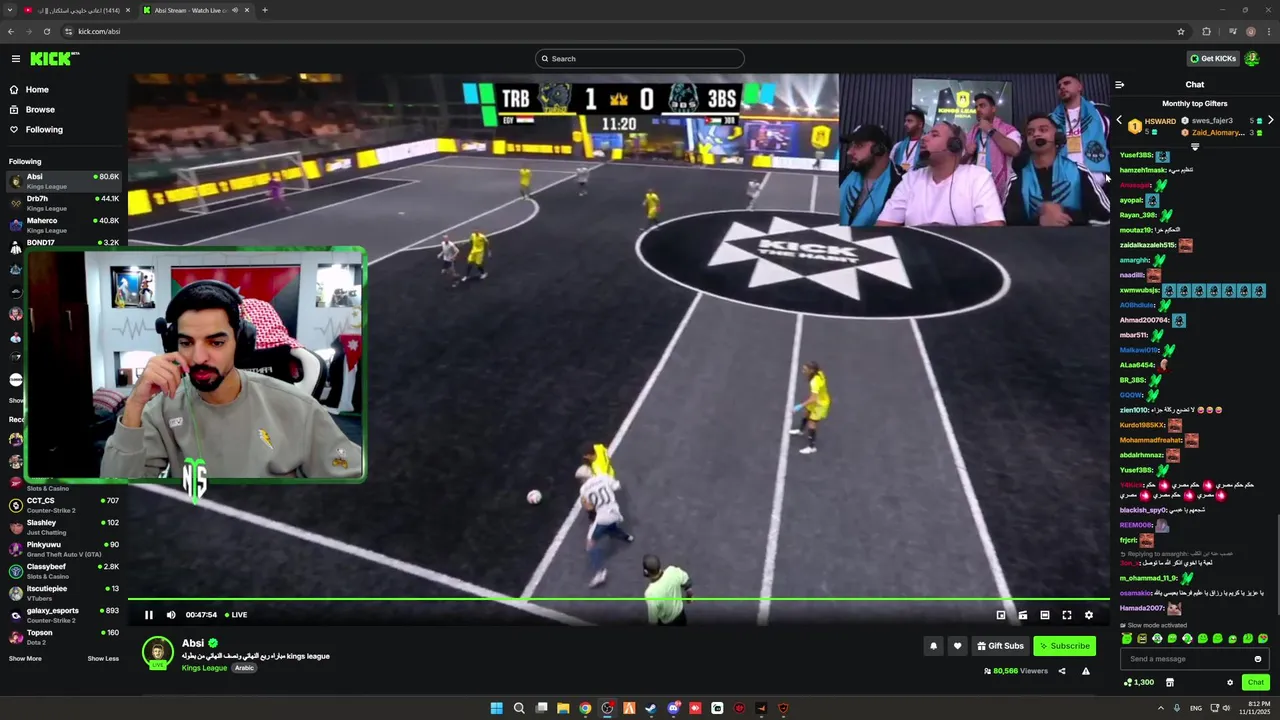The height and width of the screenshot is (720, 1280).
Task: Open Classybeef Slots & Casino channel
Action: (64, 571)
